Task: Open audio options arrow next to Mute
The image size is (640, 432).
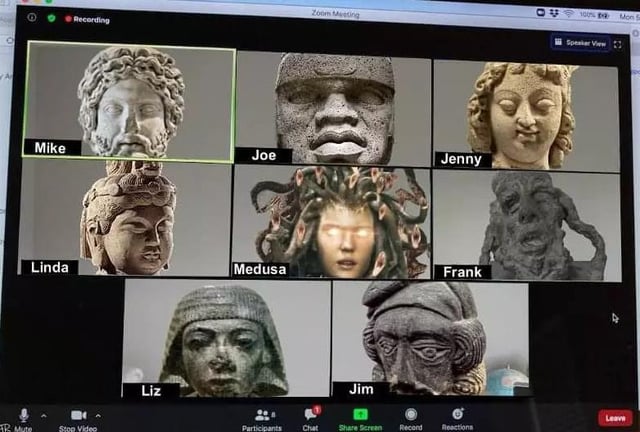Action: [44, 416]
